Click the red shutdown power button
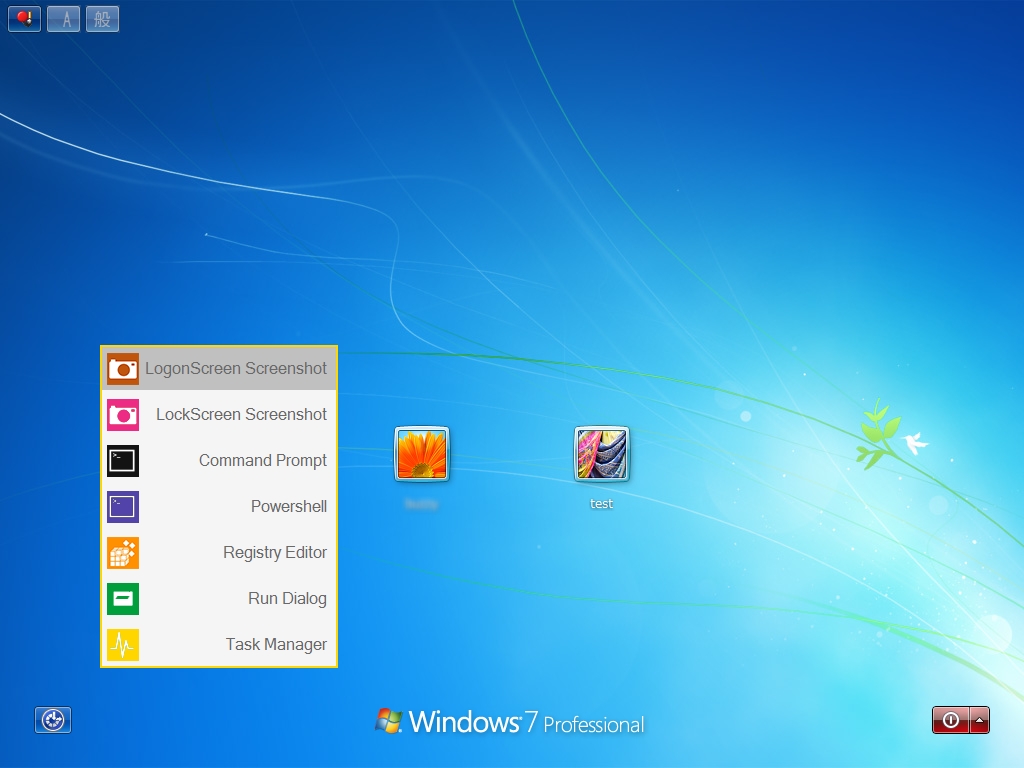 [951, 720]
